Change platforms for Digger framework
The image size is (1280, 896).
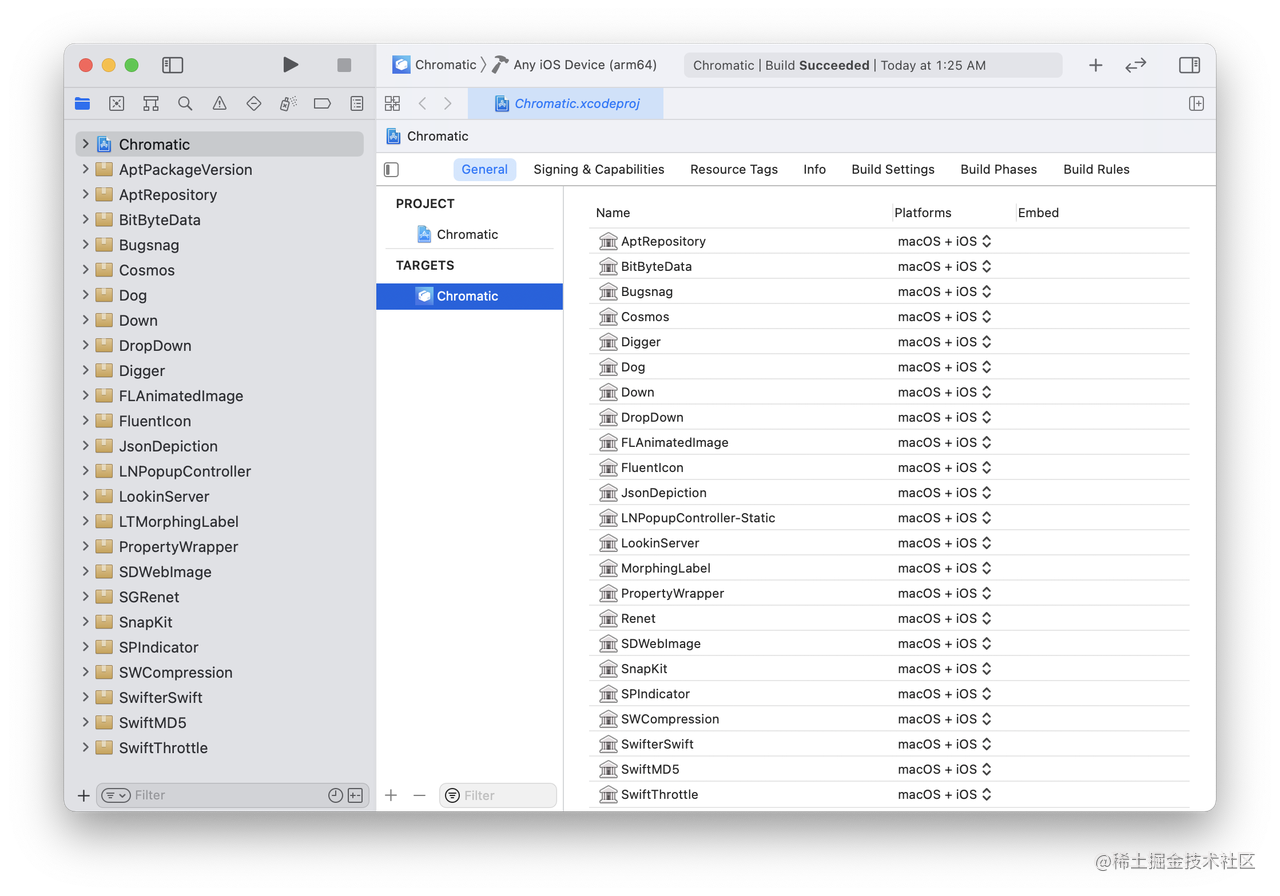point(944,342)
